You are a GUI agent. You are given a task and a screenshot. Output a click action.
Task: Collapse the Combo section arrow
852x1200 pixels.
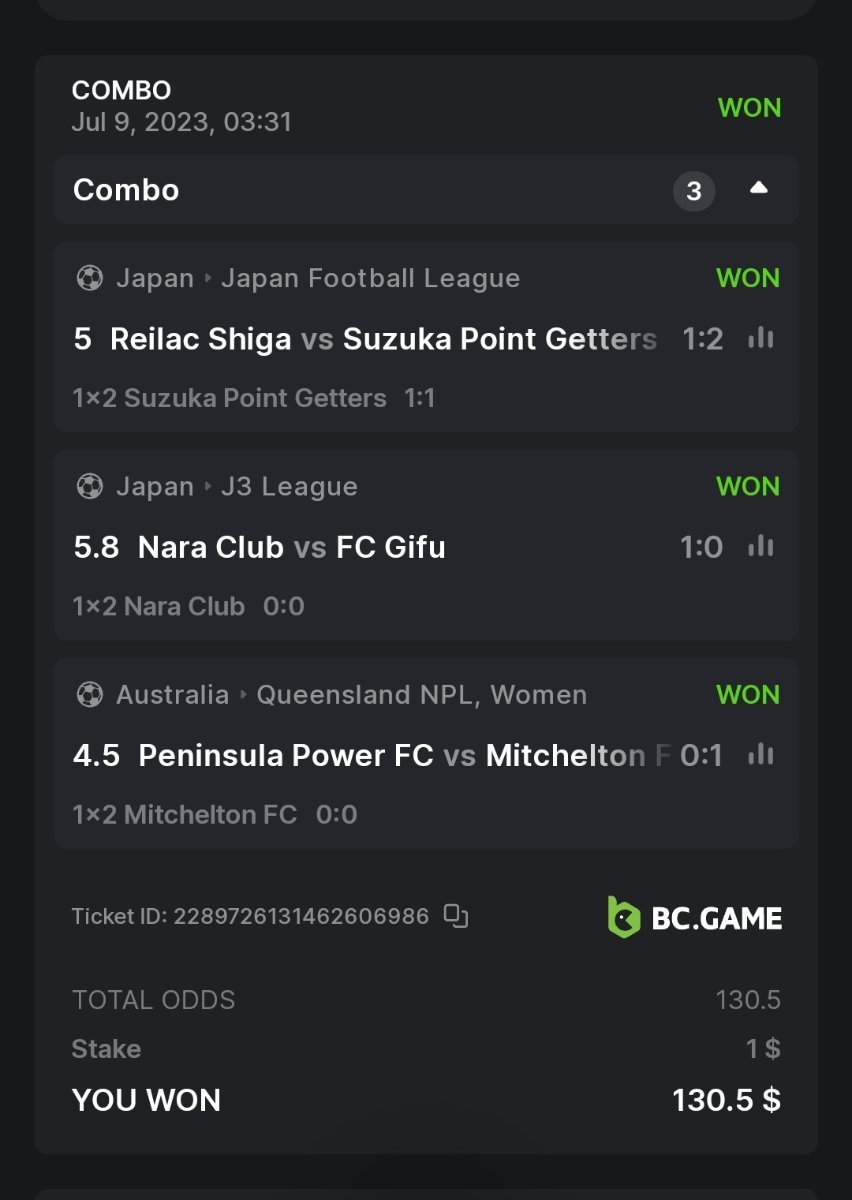(x=758, y=189)
